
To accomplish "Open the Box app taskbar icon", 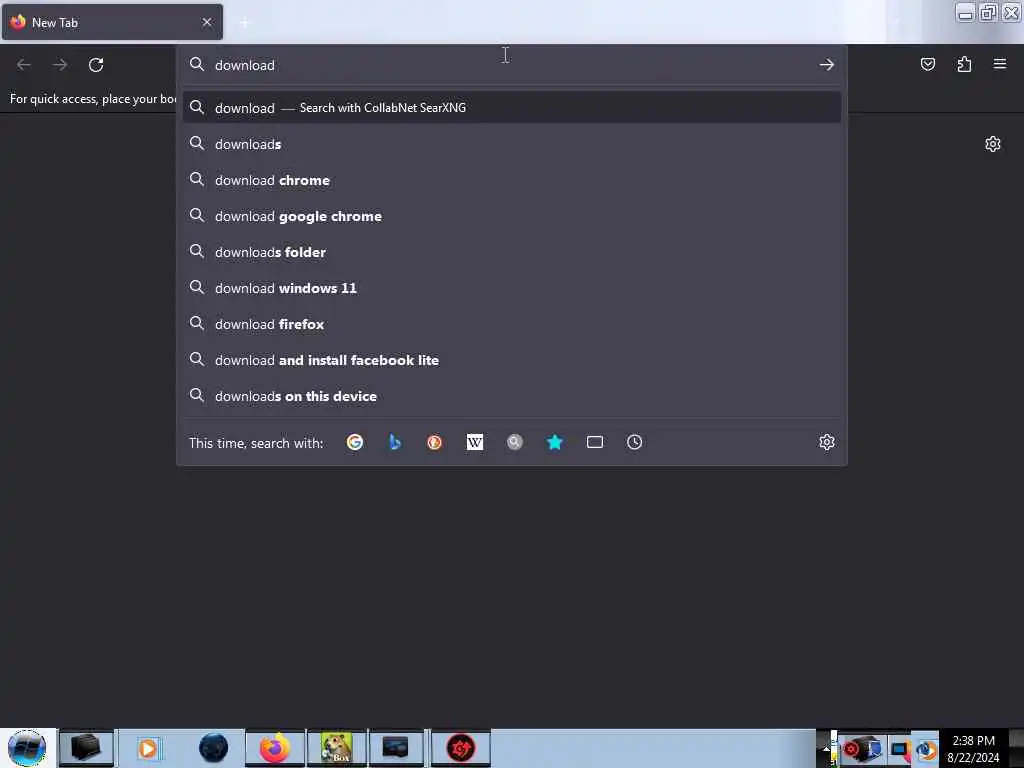I will click(x=336, y=748).
